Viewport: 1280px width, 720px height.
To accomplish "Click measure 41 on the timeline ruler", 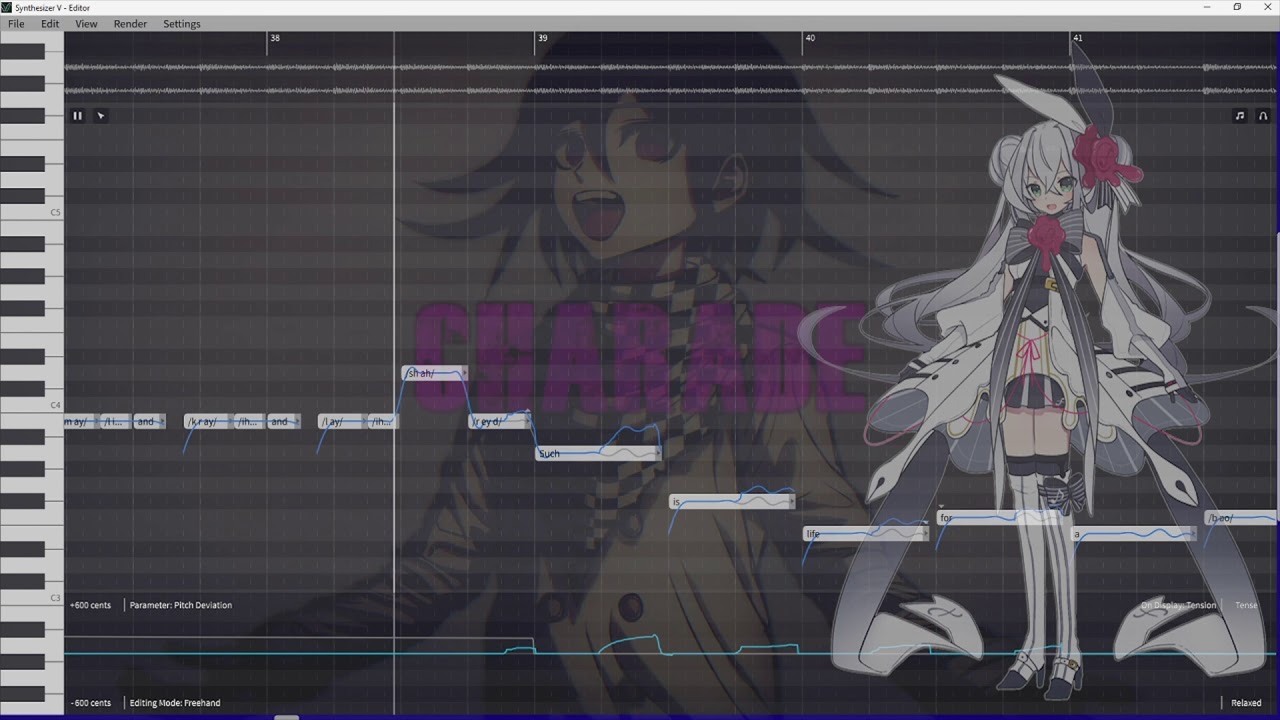I will pyautogui.click(x=1077, y=38).
